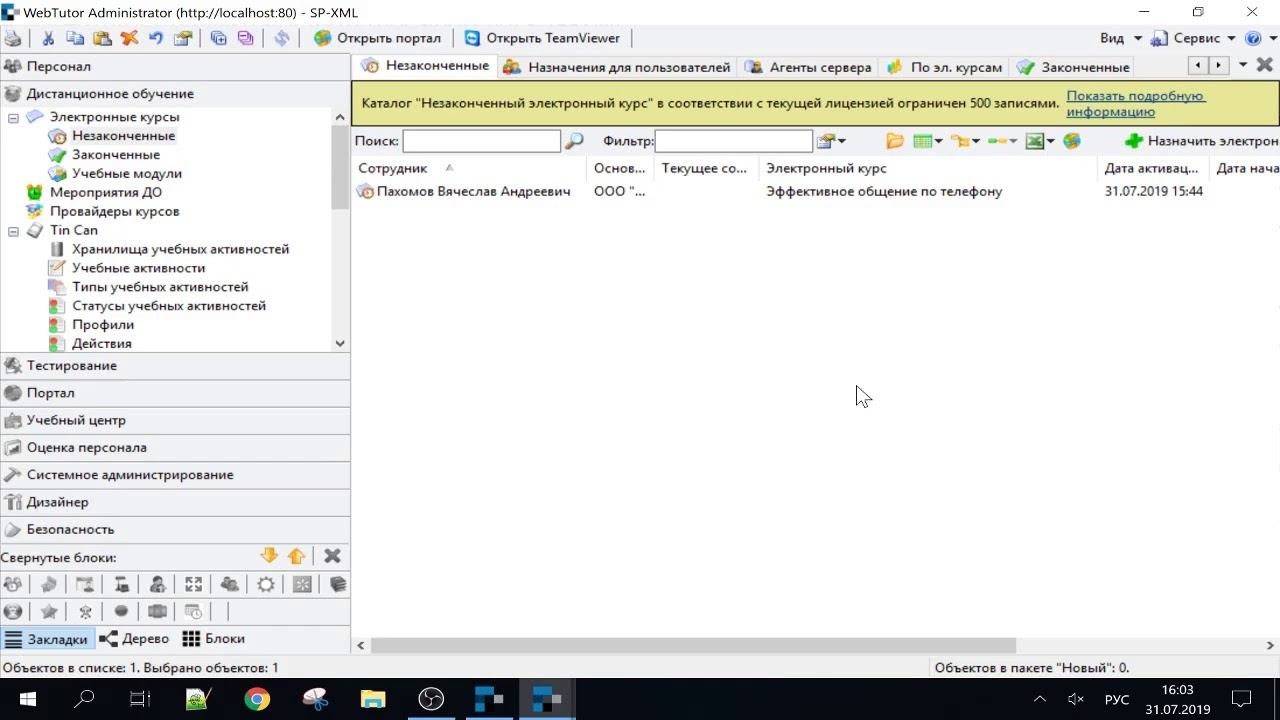Focus the 'Фильтр' input field
Viewport: 1280px width, 720px height.
pyautogui.click(x=733, y=141)
